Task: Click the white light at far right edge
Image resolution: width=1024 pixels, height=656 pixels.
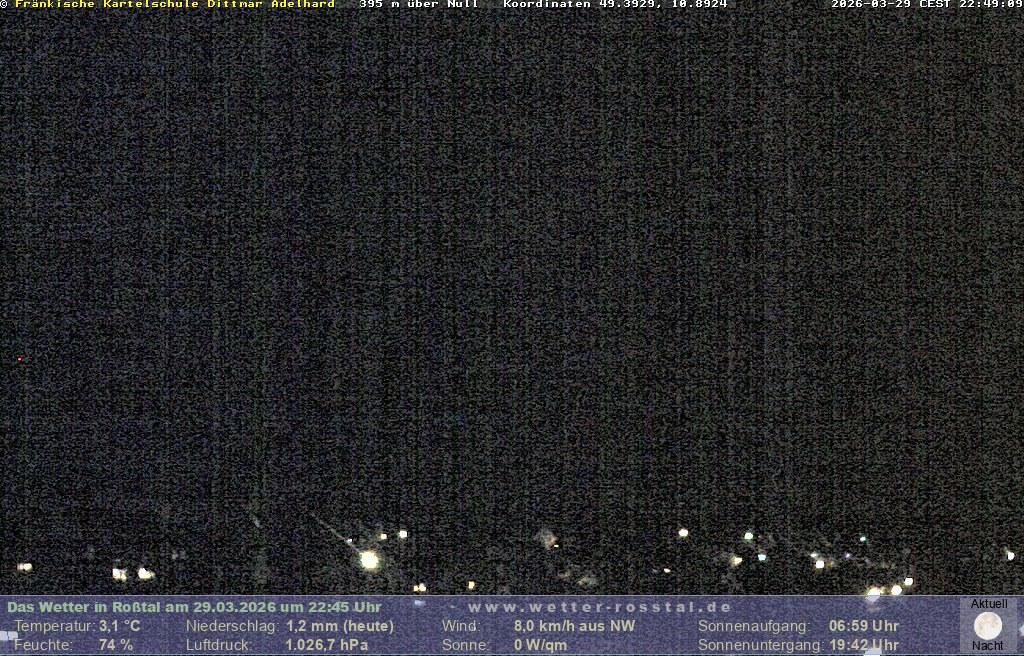Action: [x=1010, y=554]
